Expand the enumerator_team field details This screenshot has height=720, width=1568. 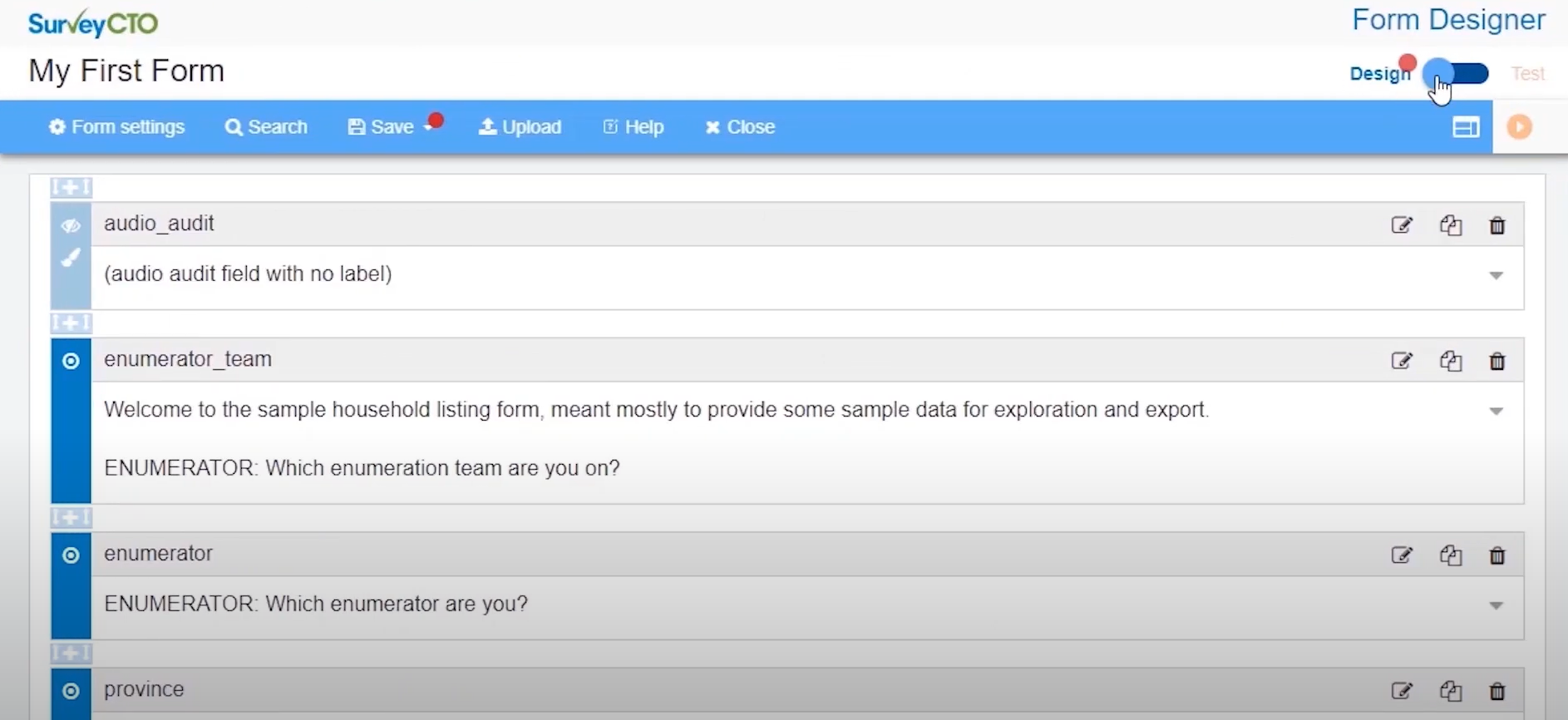click(x=1497, y=411)
